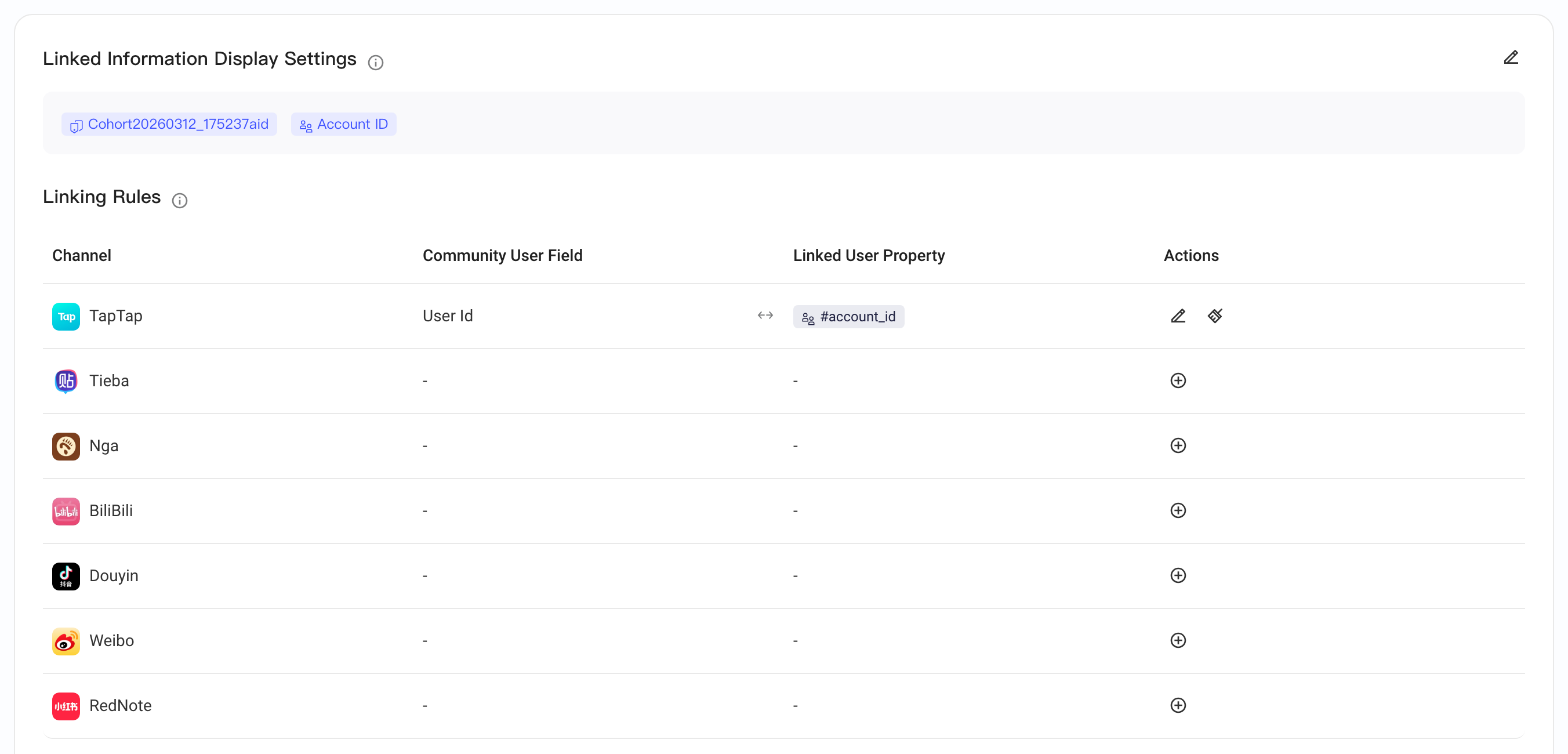Click the #account_id linked property chip
The height and width of the screenshot is (754, 1568).
[848, 317]
